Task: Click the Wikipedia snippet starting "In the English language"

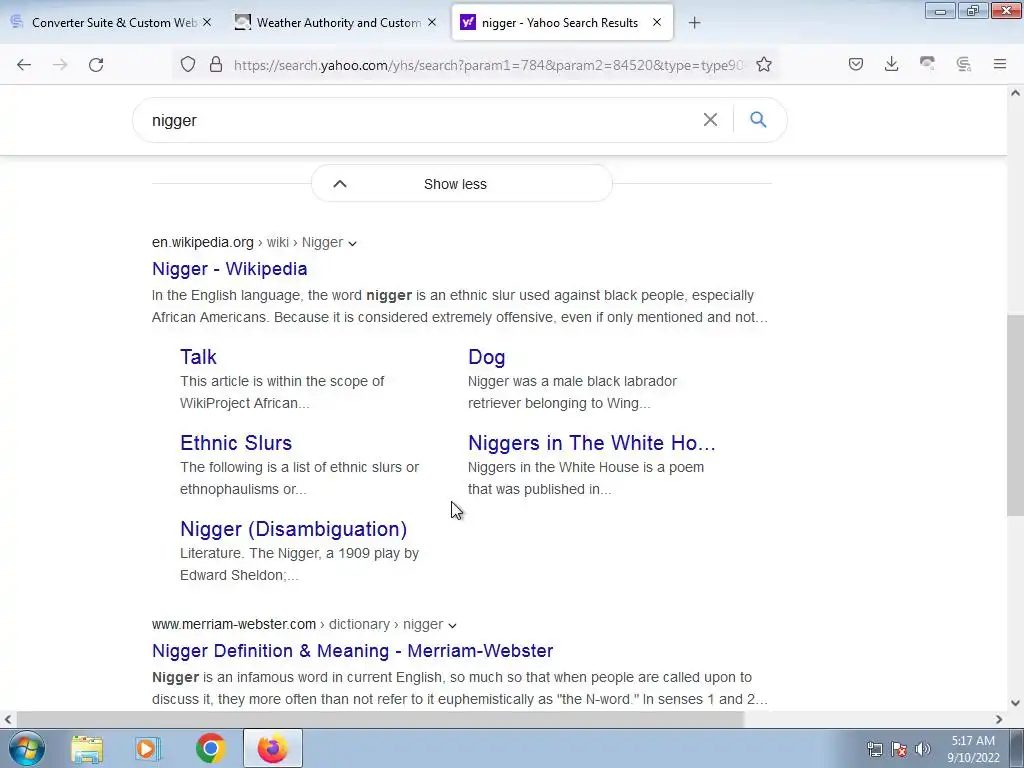Action: coord(460,306)
